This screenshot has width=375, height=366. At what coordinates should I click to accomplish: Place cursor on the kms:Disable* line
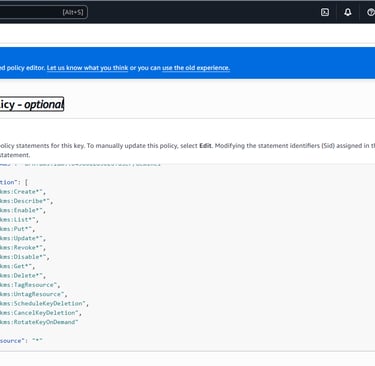(25, 257)
